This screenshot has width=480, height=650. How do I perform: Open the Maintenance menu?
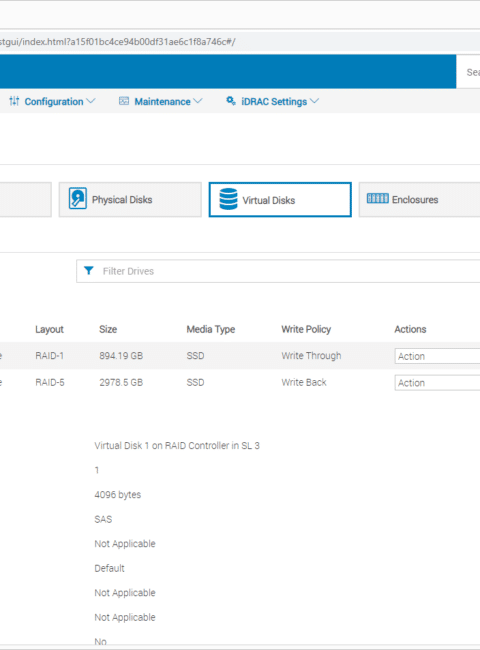tap(161, 102)
